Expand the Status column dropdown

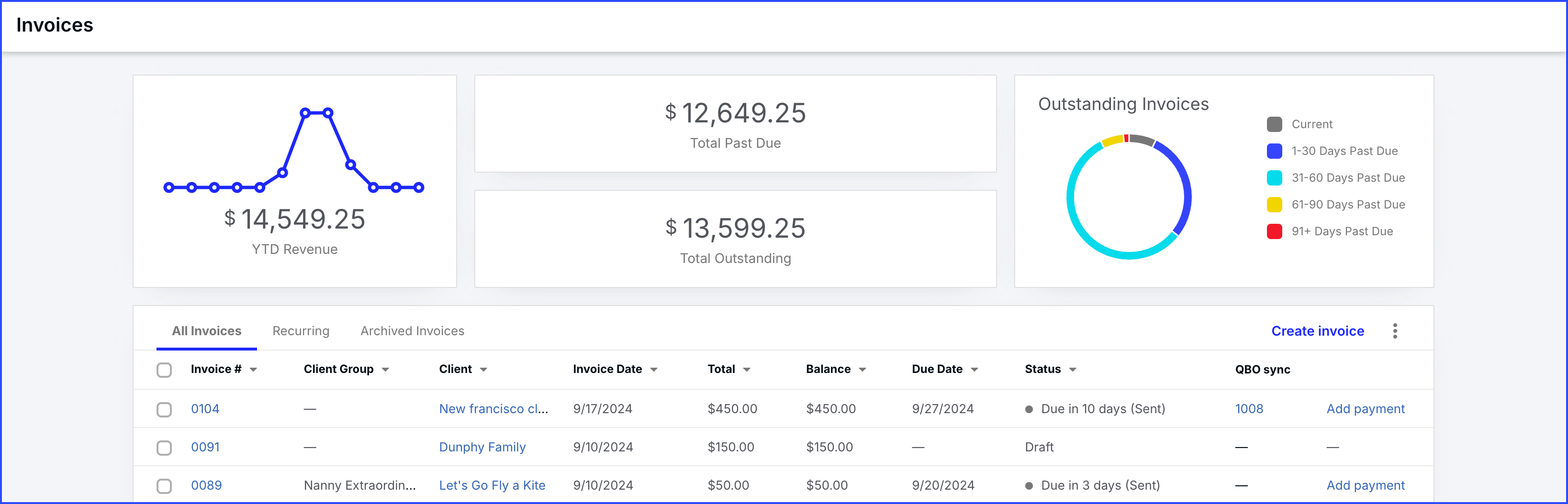click(x=1073, y=370)
